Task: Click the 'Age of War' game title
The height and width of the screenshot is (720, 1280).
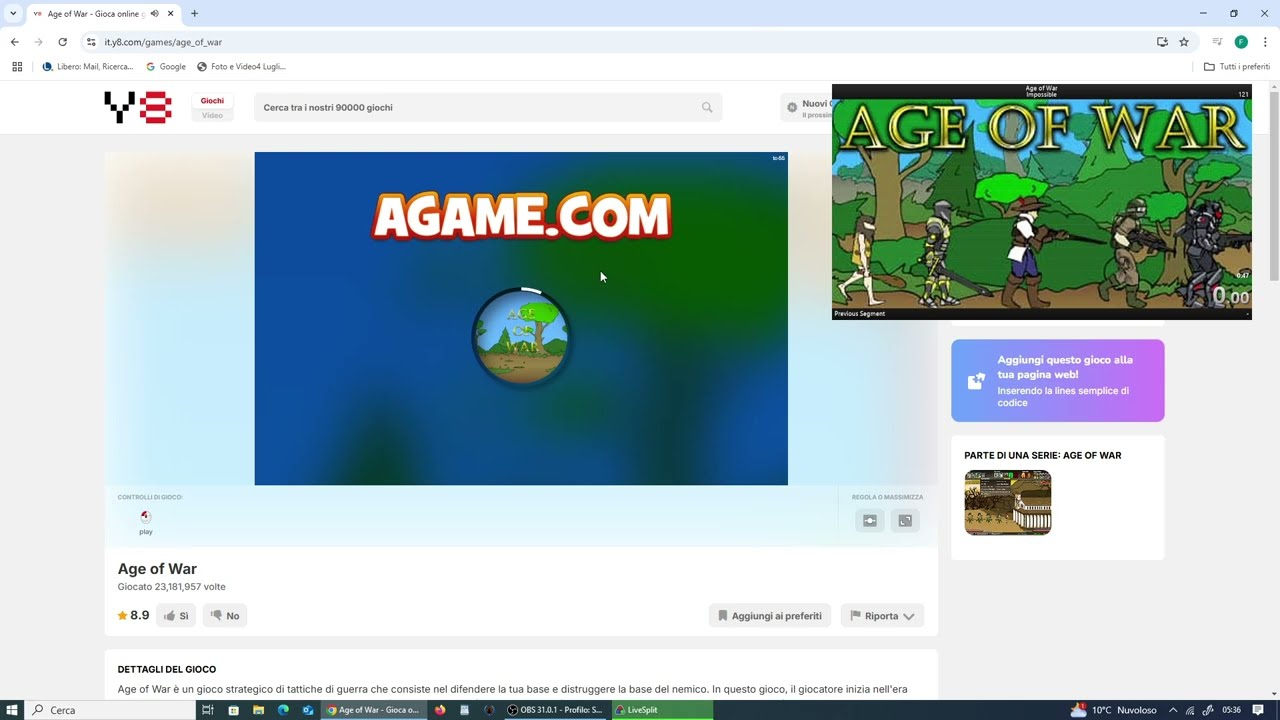Action: [x=157, y=569]
